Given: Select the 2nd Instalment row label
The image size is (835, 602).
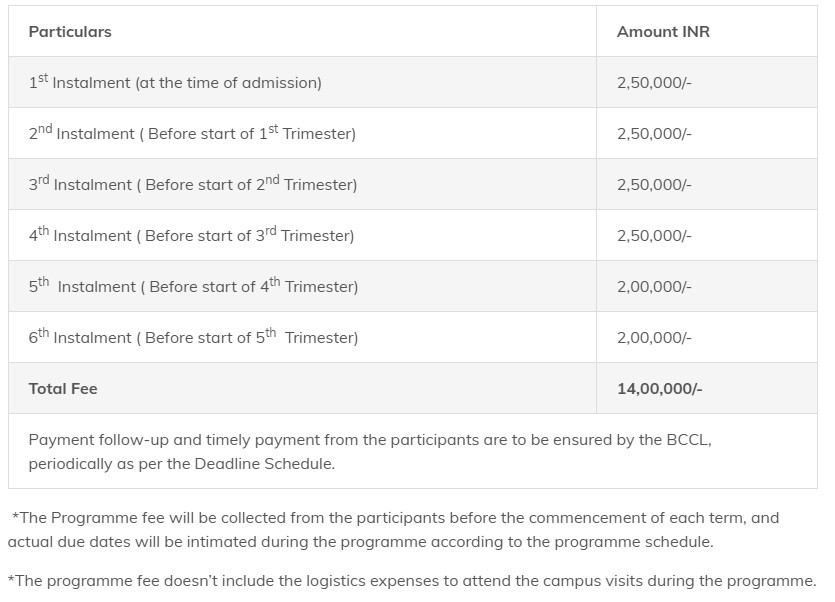Looking at the screenshot, I should pos(192,133).
